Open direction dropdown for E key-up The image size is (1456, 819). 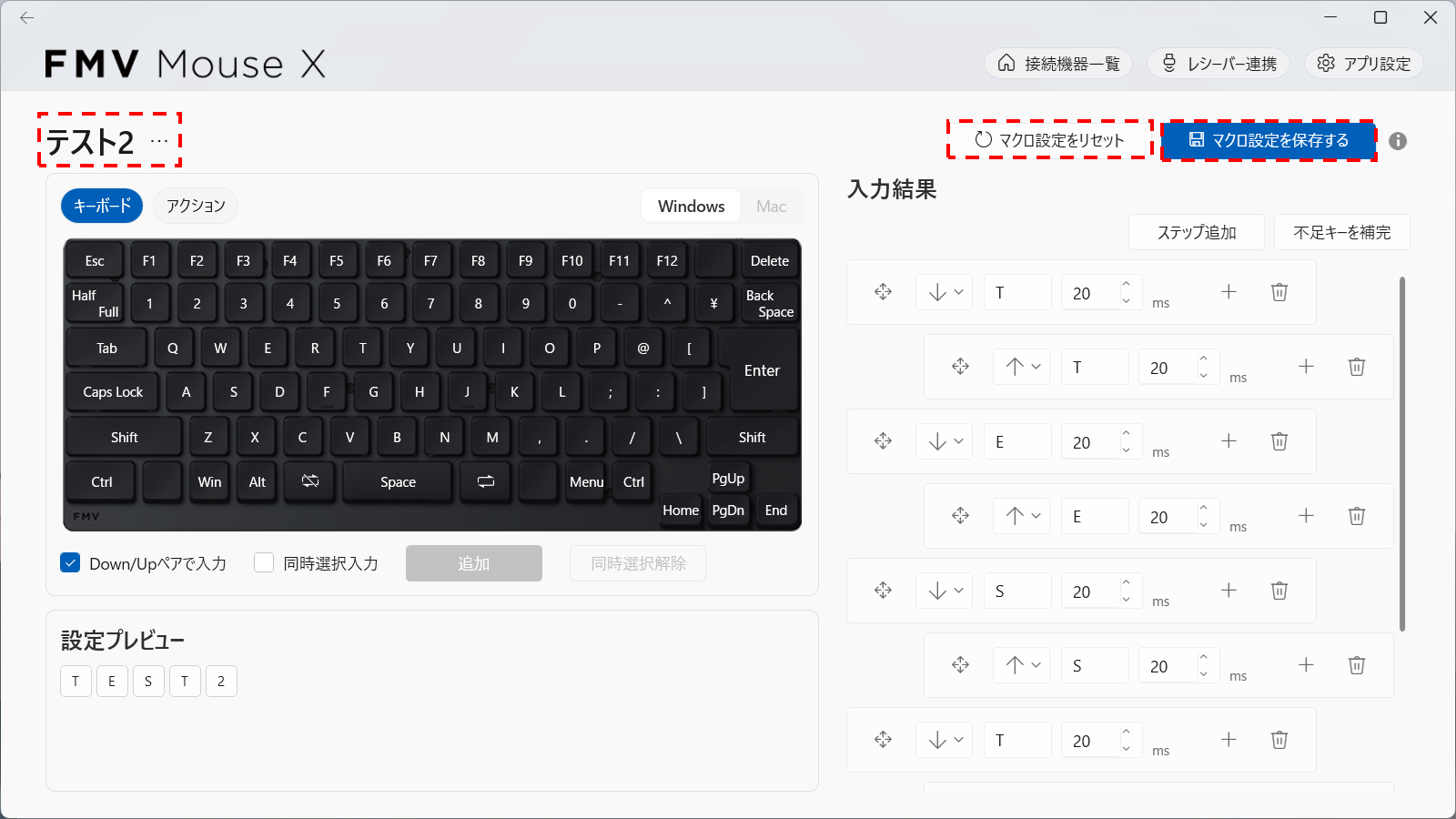[x=1022, y=516]
